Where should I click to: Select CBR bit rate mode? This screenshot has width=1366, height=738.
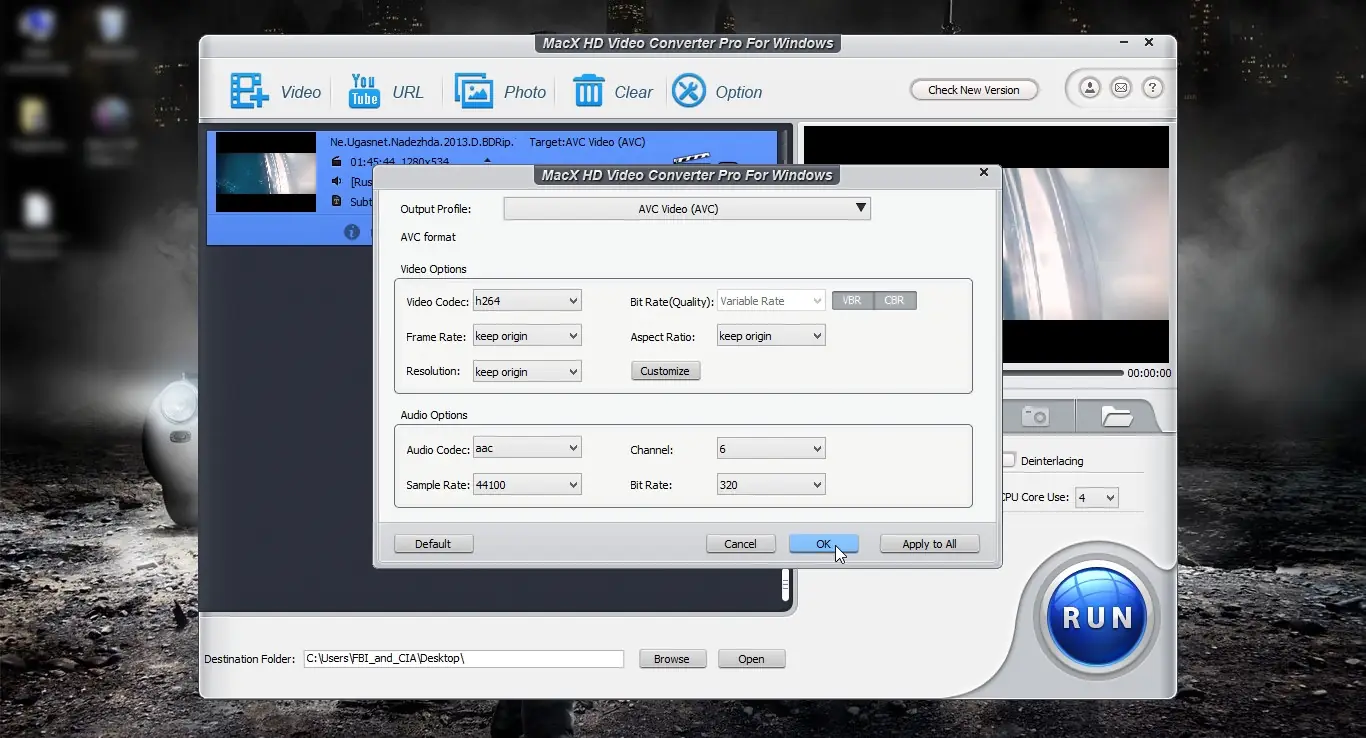895,300
